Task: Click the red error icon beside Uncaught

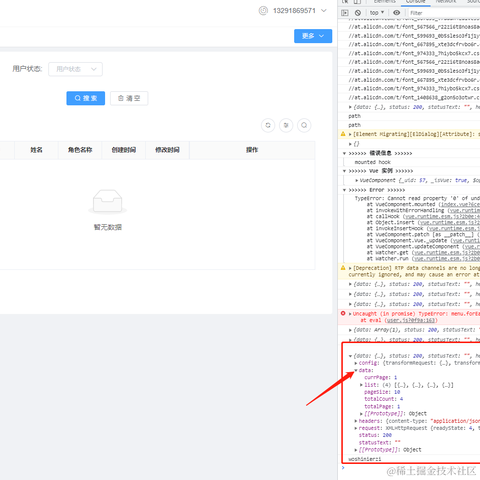Action: pyautogui.click(x=343, y=314)
